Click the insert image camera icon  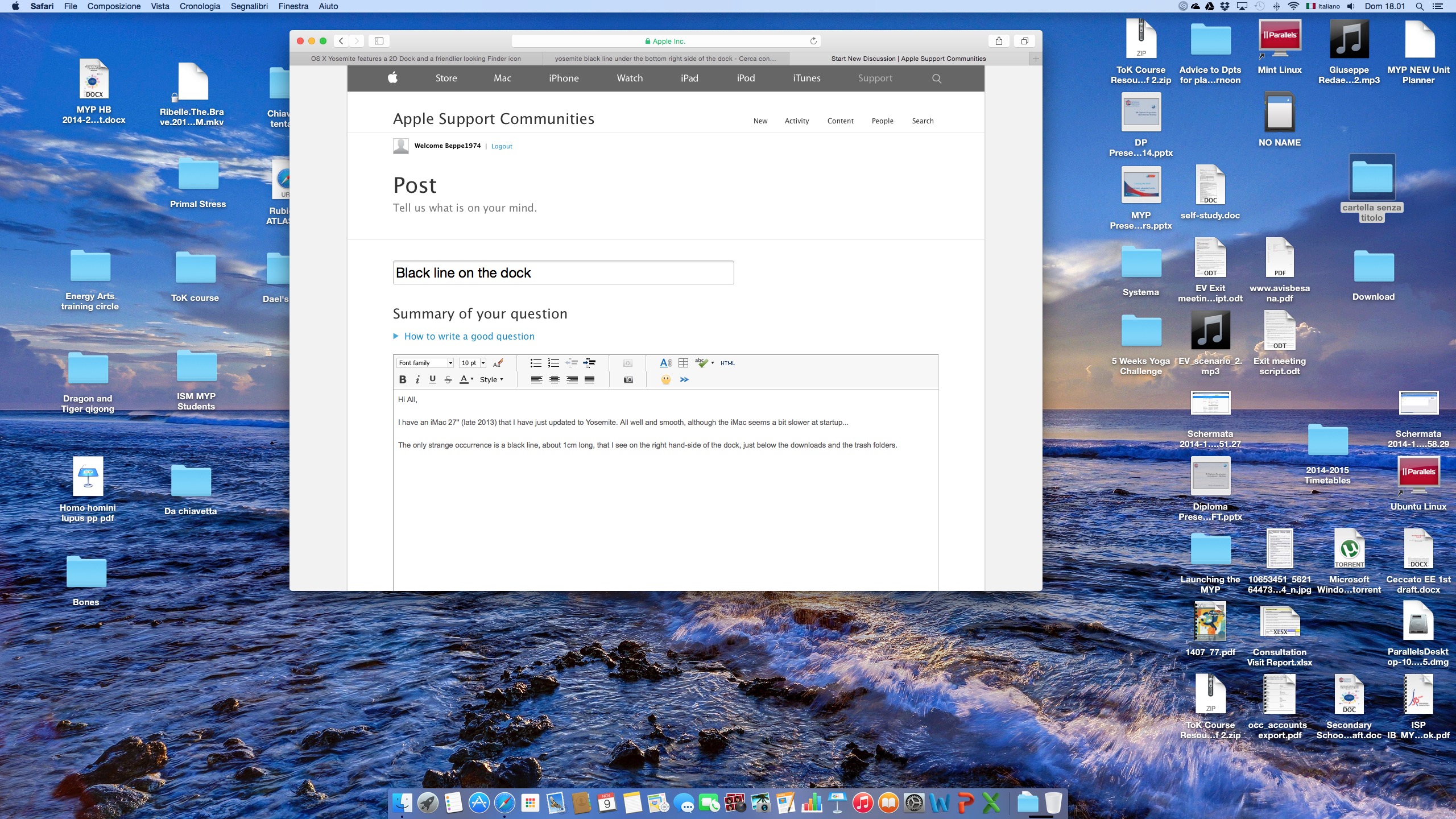(628, 380)
